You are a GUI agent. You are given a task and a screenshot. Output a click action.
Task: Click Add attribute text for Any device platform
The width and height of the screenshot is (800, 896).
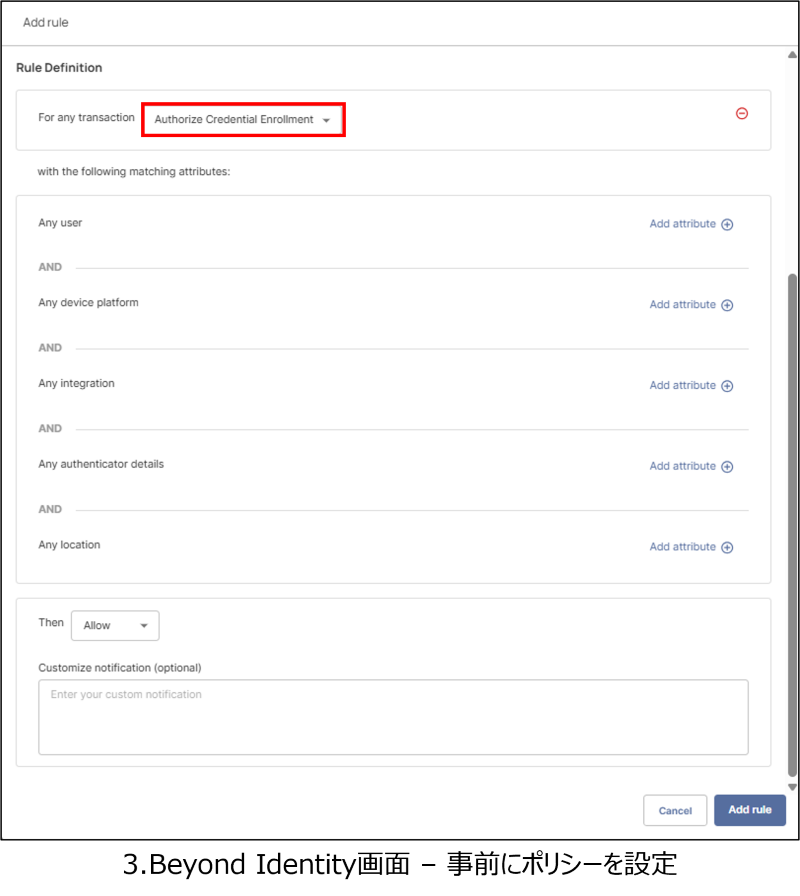point(682,305)
